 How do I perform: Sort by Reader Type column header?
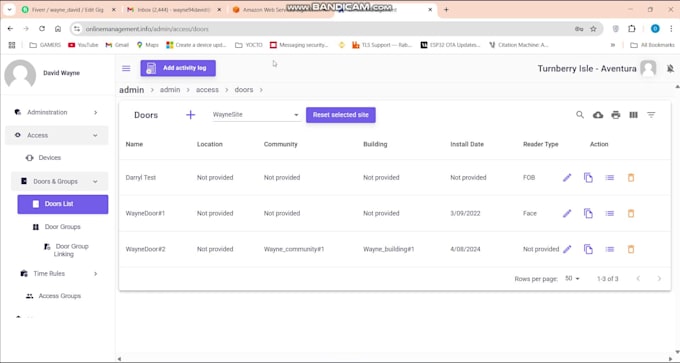(x=540, y=144)
